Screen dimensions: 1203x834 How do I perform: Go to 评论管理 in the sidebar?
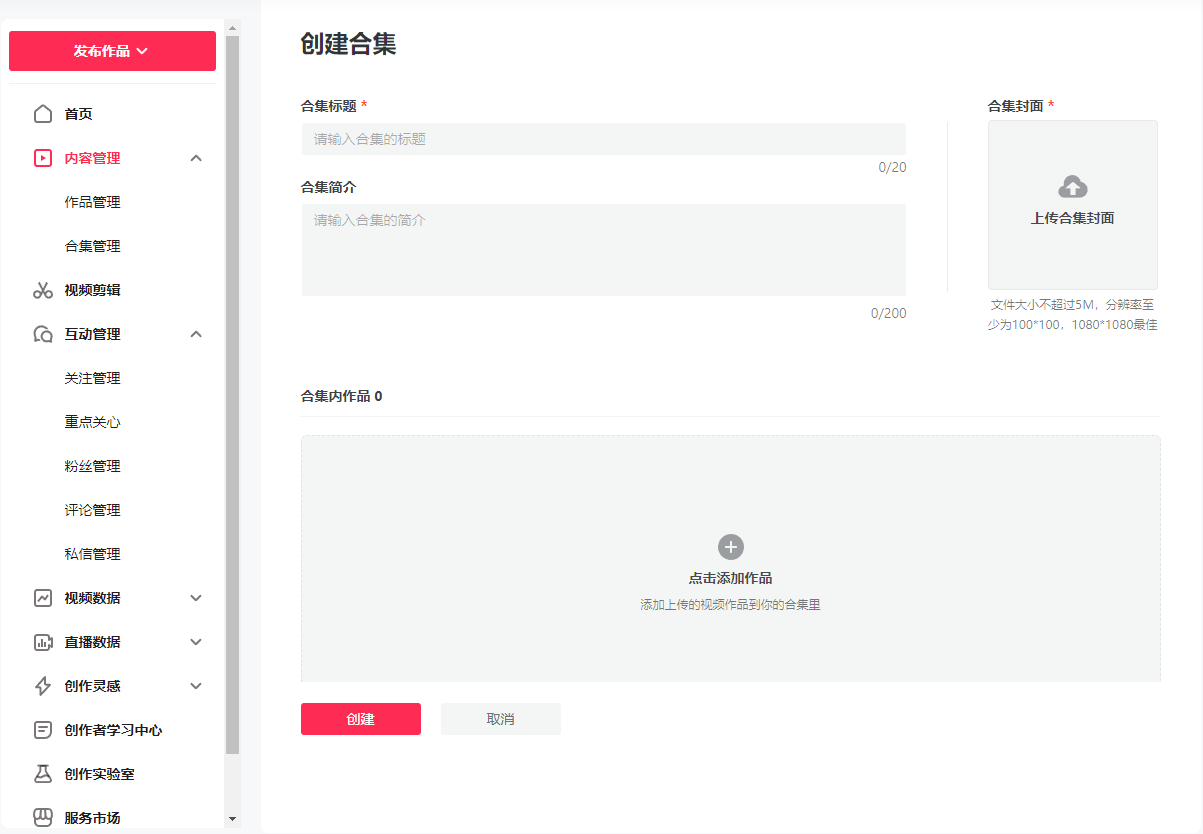[92, 510]
